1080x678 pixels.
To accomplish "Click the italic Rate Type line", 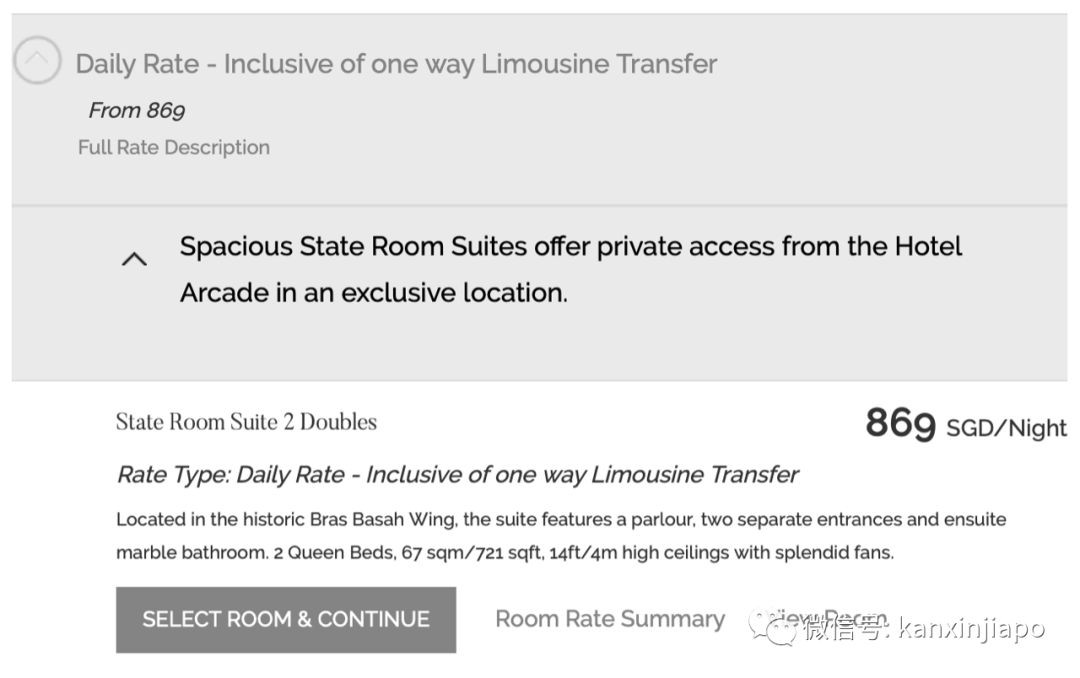I will pos(457,475).
